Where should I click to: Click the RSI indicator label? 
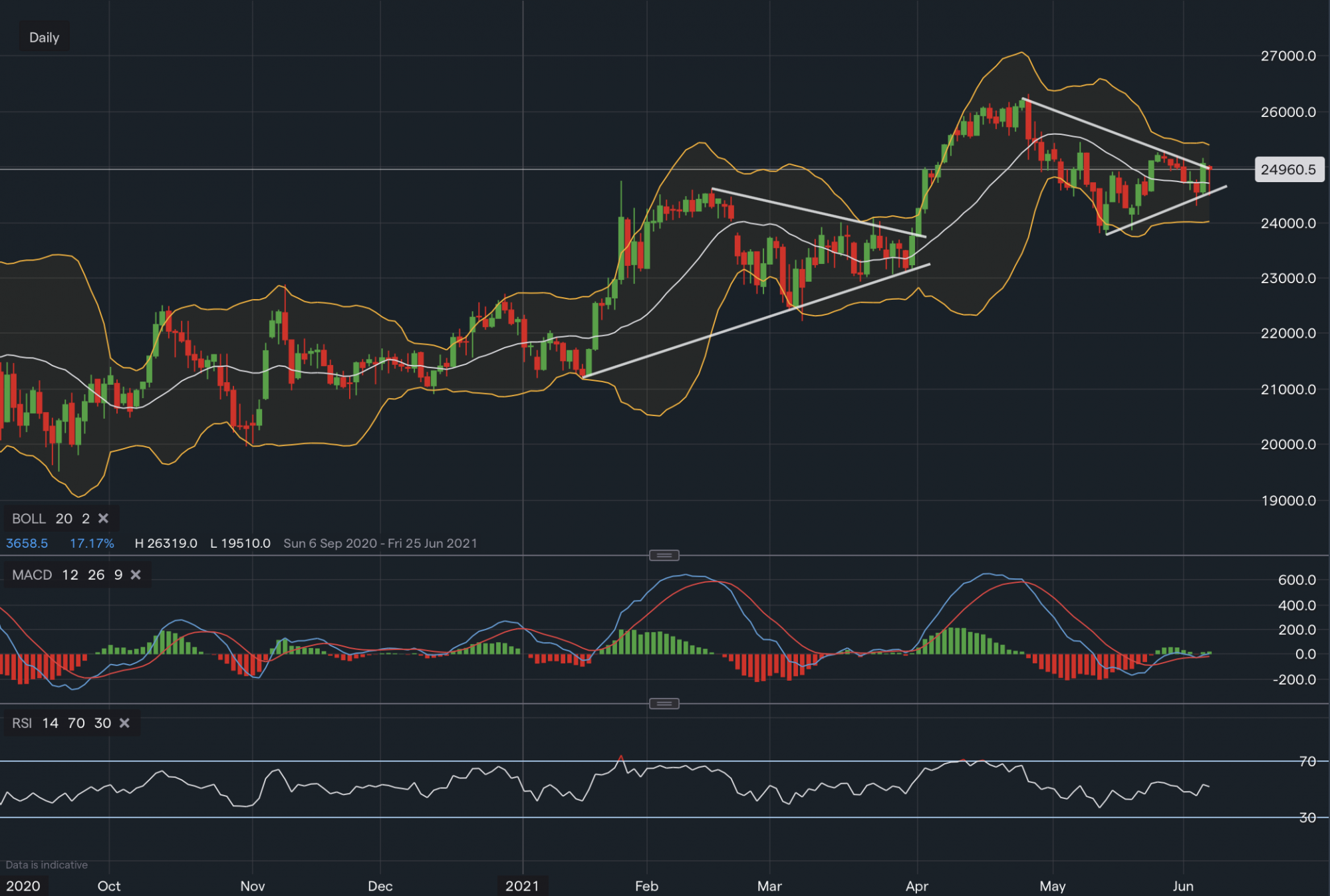click(x=22, y=723)
